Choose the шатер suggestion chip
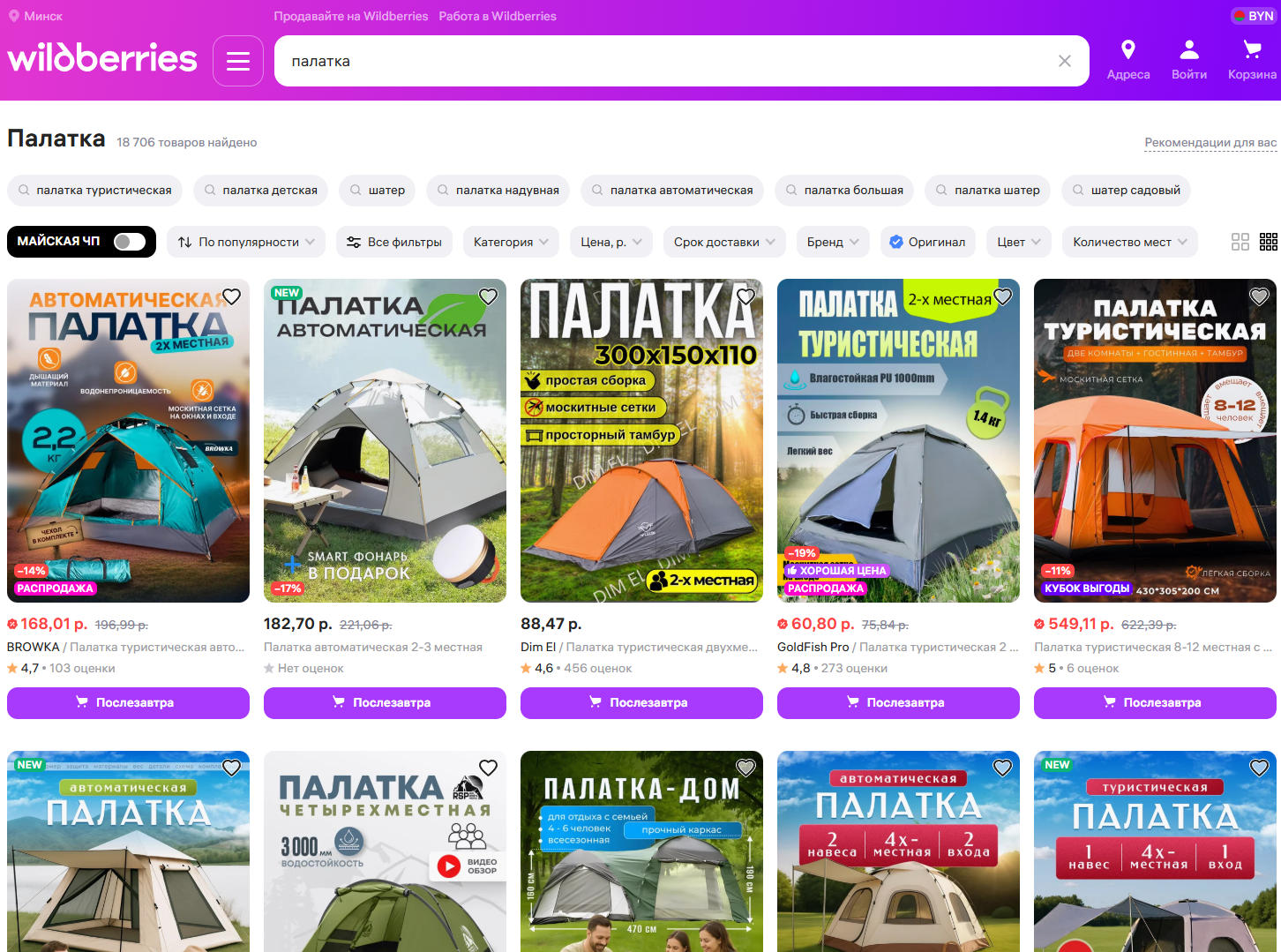The width and height of the screenshot is (1281, 952). tap(377, 190)
